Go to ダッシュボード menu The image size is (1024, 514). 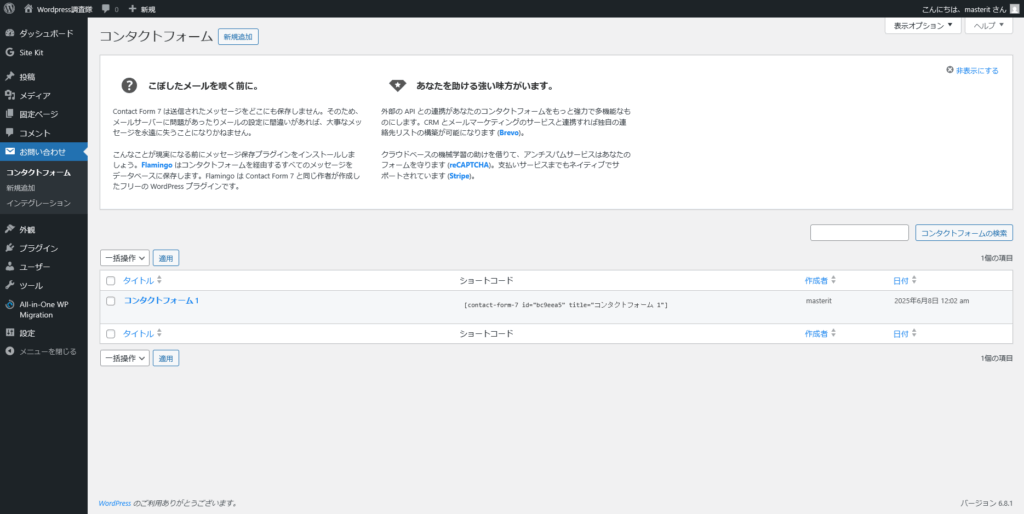44,33
